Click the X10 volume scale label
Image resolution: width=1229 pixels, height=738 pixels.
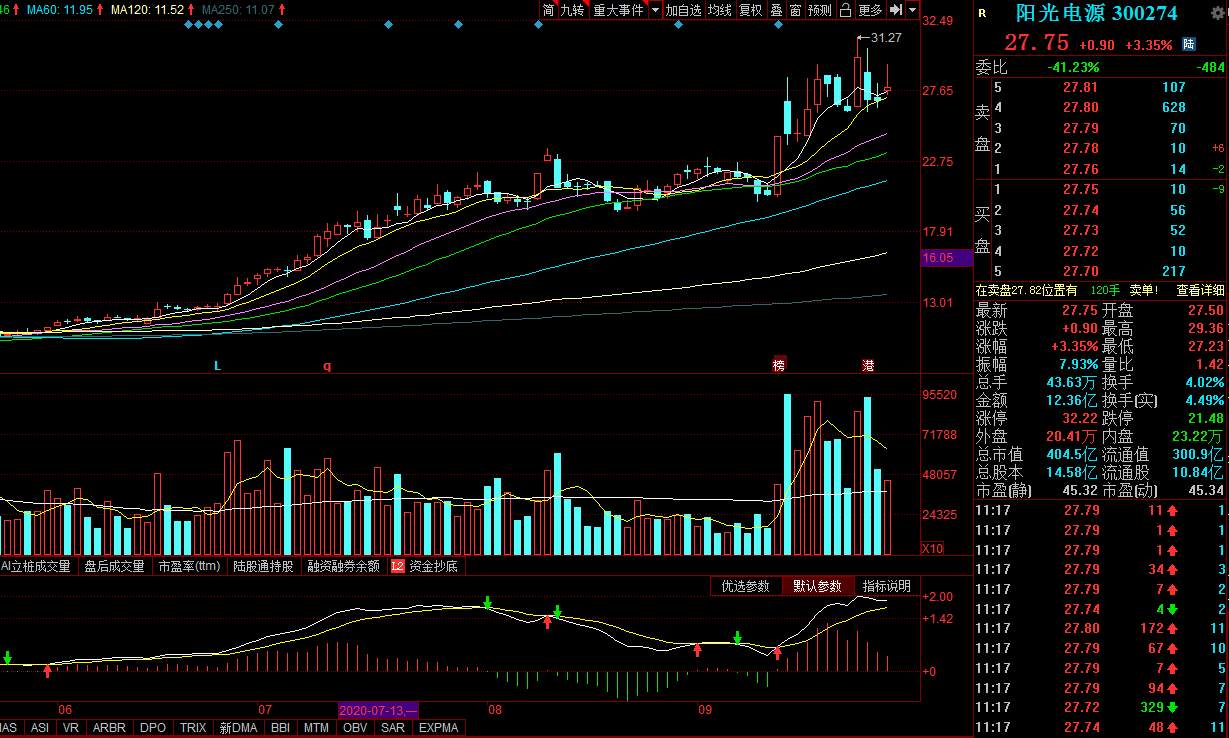tap(931, 549)
